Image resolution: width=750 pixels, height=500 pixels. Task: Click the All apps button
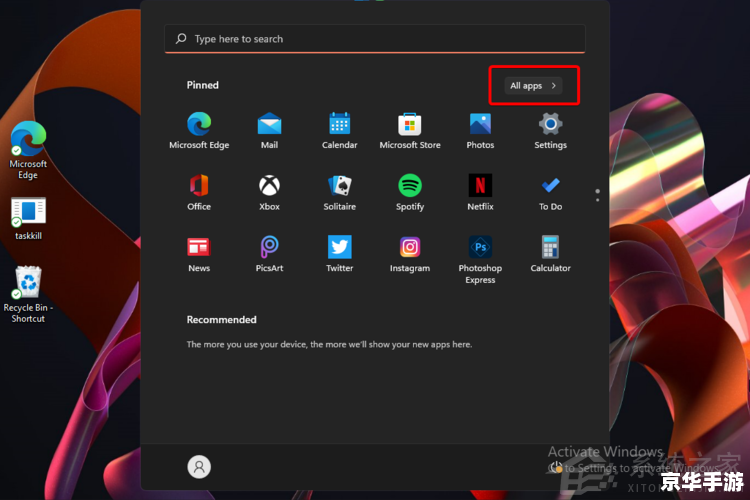point(533,86)
